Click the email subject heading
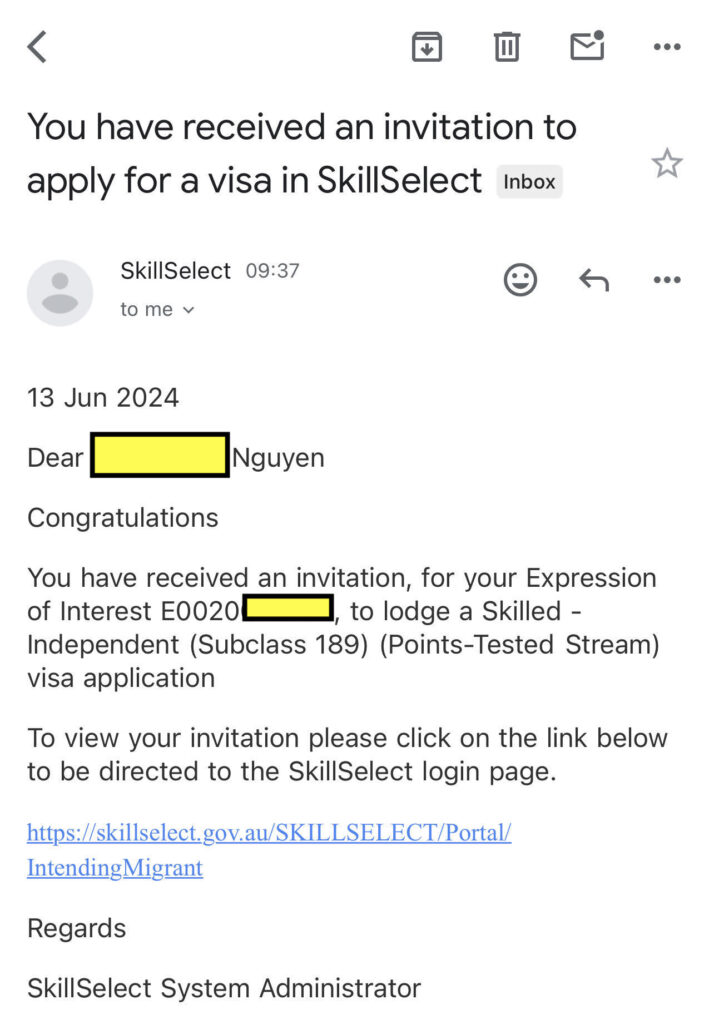714x1024 pixels. click(300, 154)
